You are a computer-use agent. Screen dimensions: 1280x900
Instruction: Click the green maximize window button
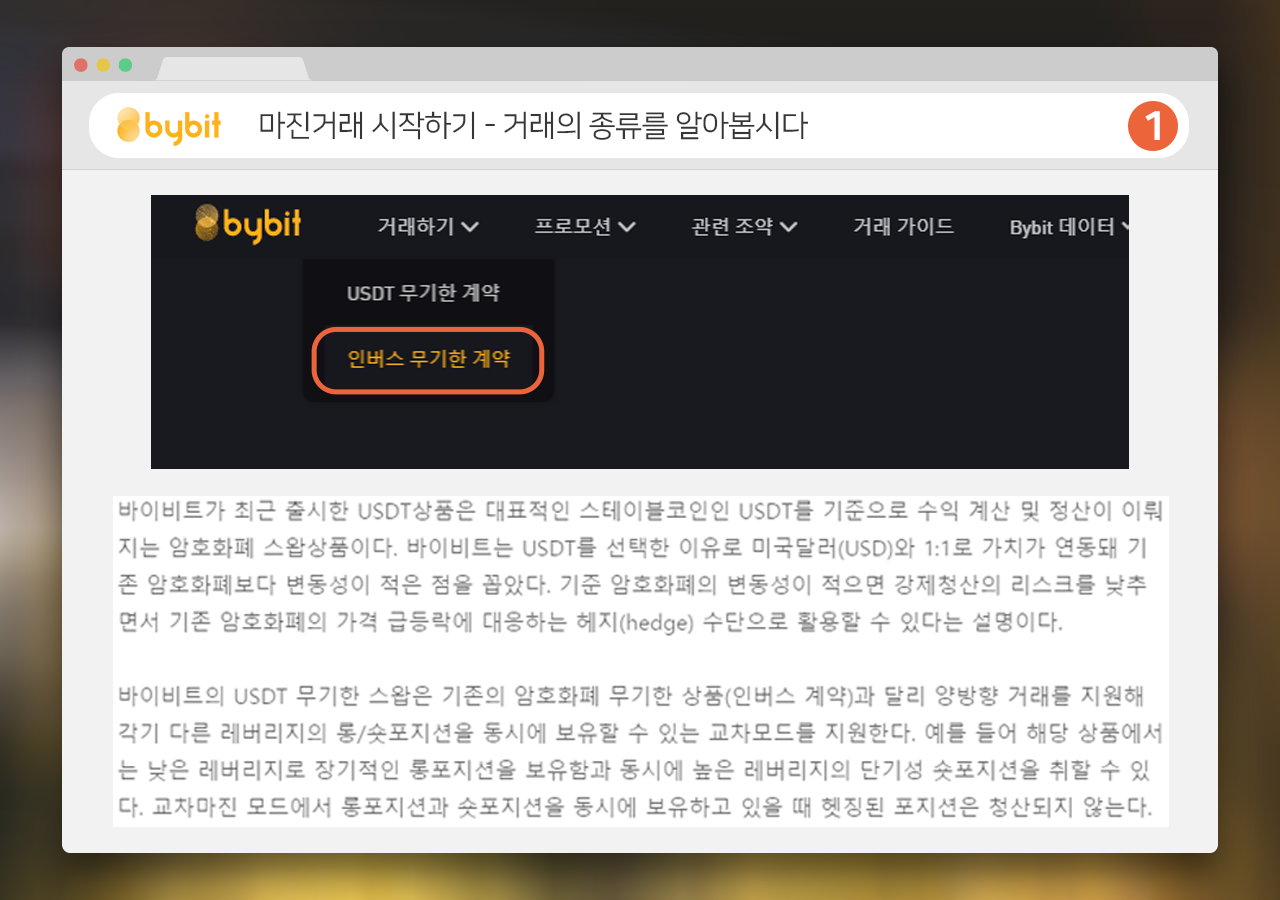pos(125,65)
